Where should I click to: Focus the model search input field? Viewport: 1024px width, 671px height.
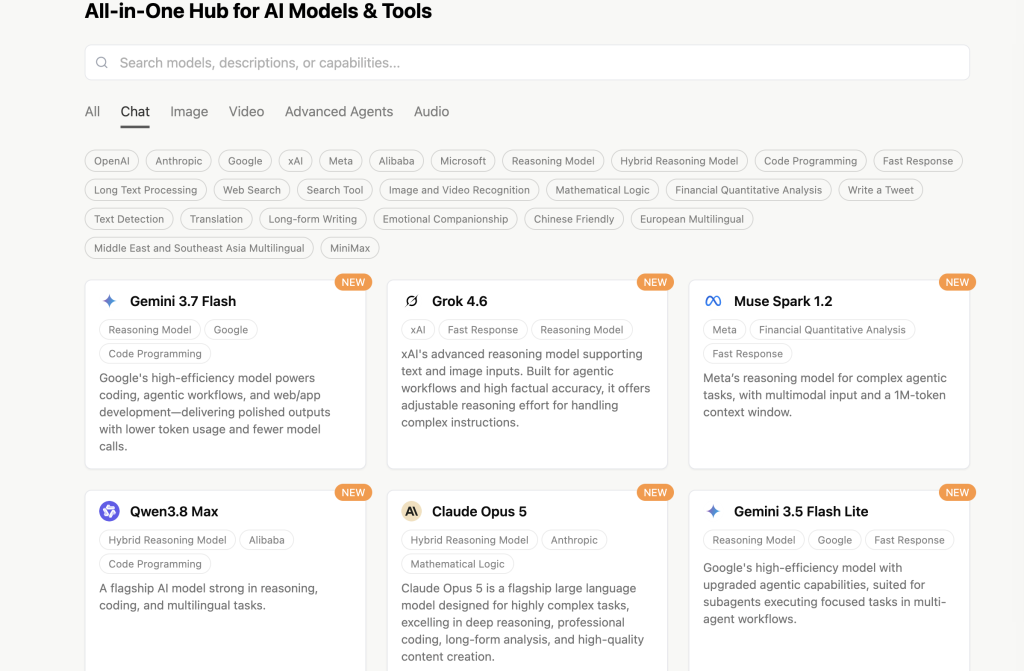(527, 63)
